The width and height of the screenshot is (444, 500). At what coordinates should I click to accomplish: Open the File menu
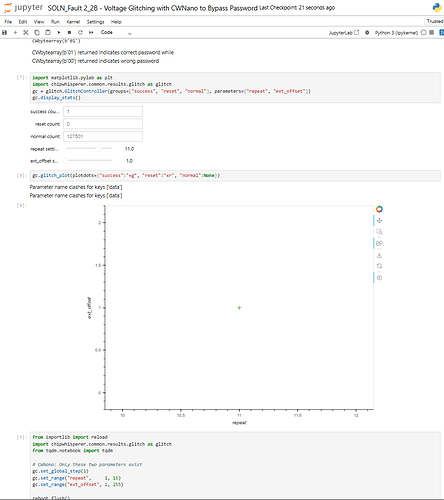(8, 22)
